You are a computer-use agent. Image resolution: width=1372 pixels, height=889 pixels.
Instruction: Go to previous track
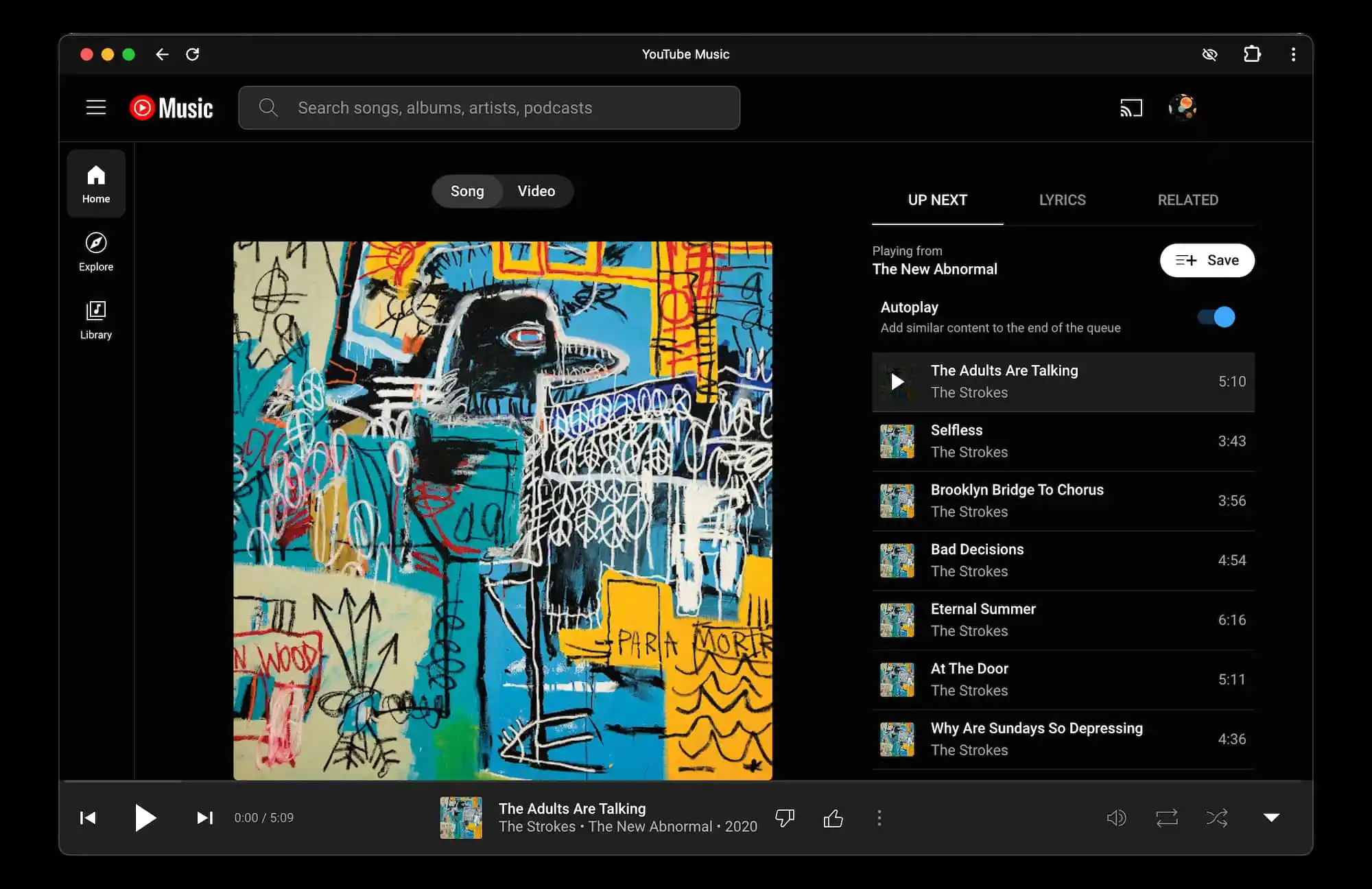[88, 817]
